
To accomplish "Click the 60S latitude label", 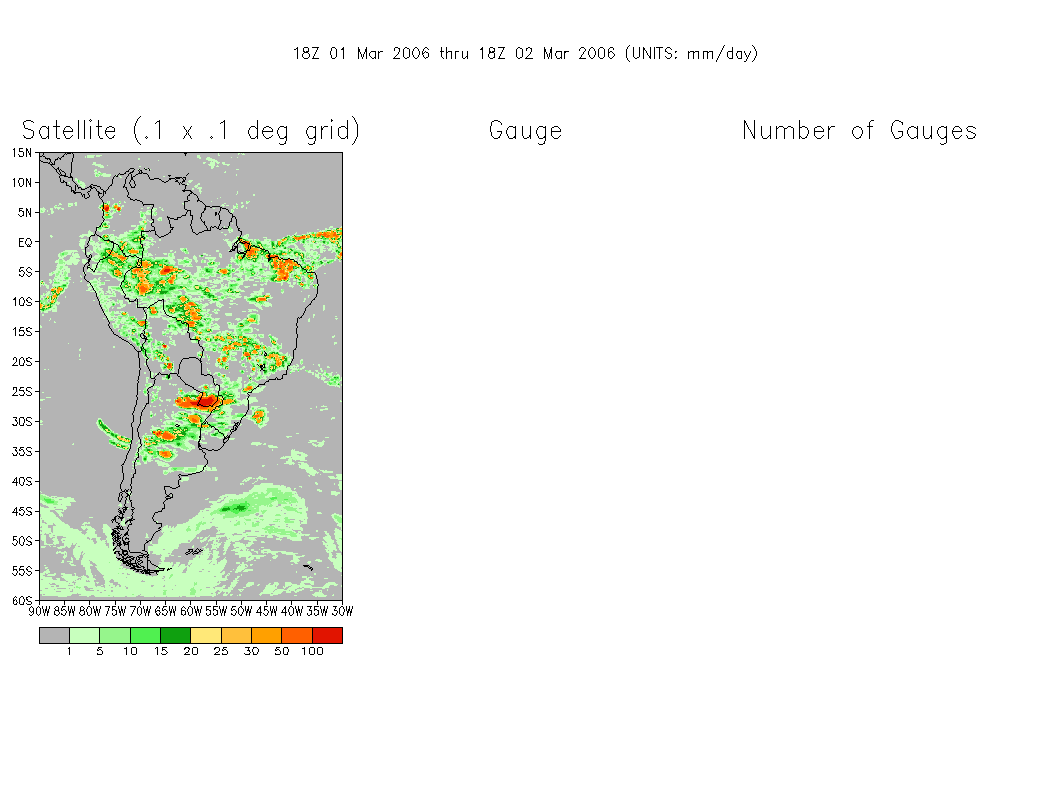I will point(21,601).
